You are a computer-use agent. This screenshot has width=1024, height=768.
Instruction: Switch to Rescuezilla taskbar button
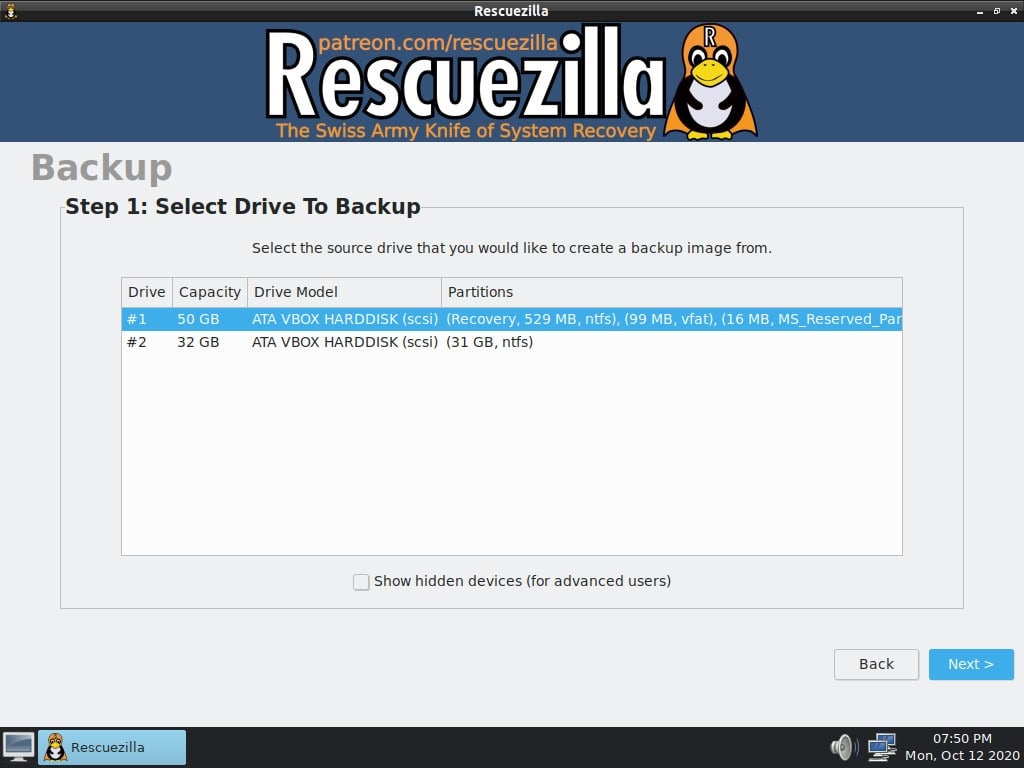[112, 747]
